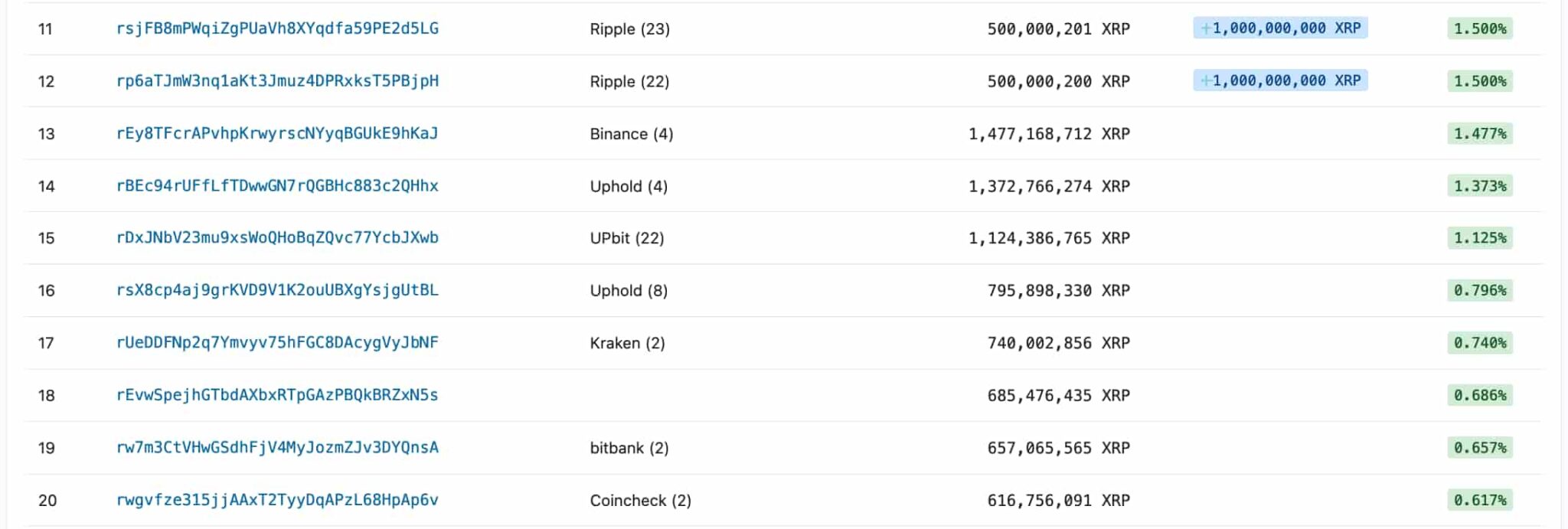Click the balance 1,124,386,765 XRP value
1568x529 pixels.
[x=1049, y=238]
